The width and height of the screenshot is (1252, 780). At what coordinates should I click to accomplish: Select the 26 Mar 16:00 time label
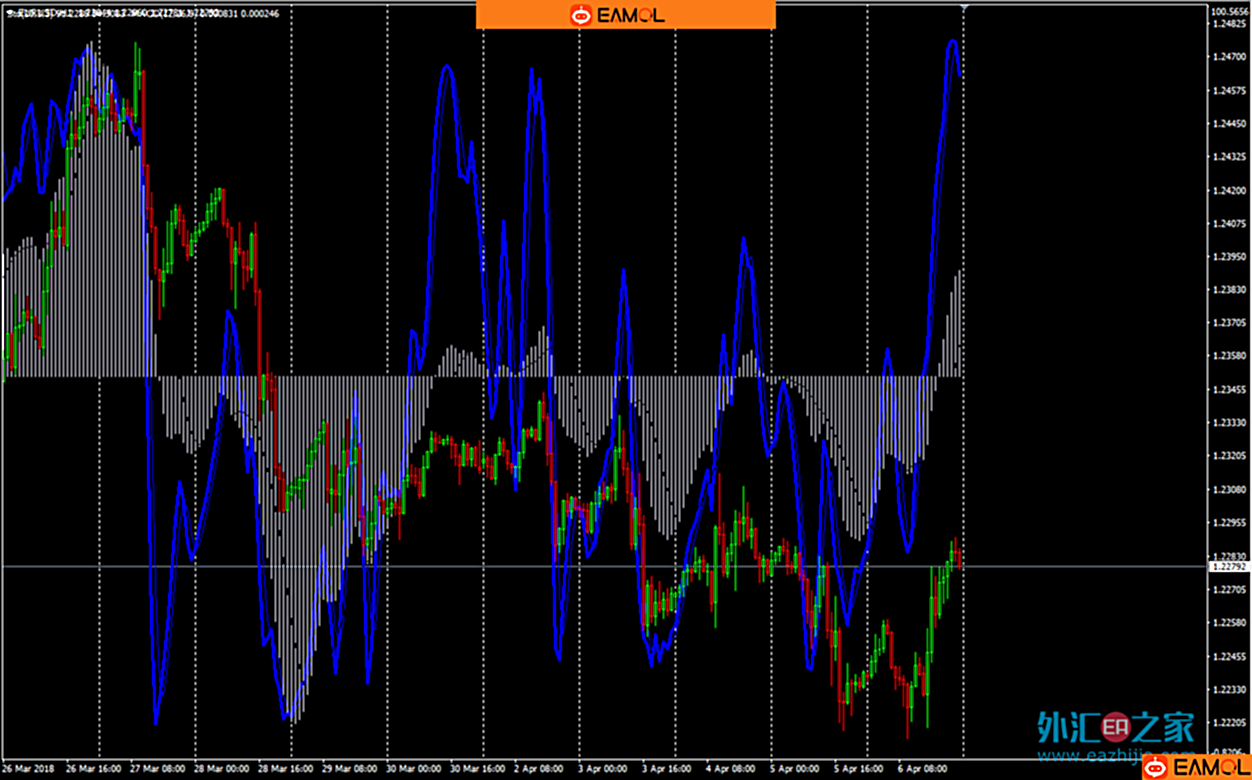(94, 768)
